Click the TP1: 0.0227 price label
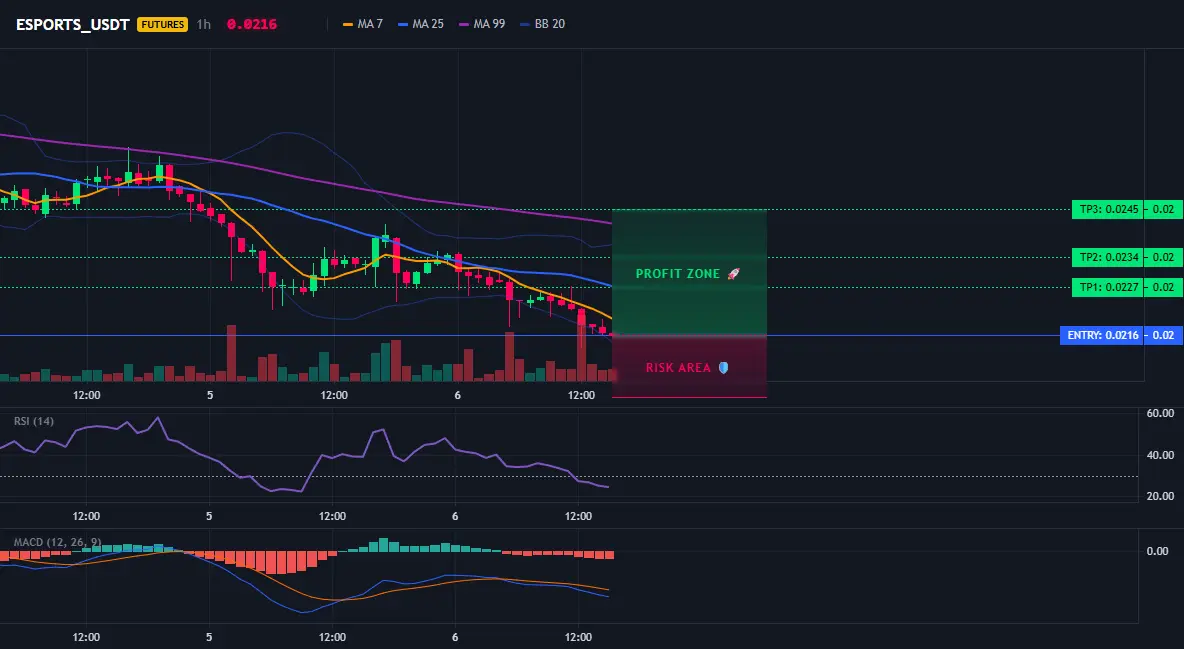The height and width of the screenshot is (649, 1184). (x=1107, y=287)
